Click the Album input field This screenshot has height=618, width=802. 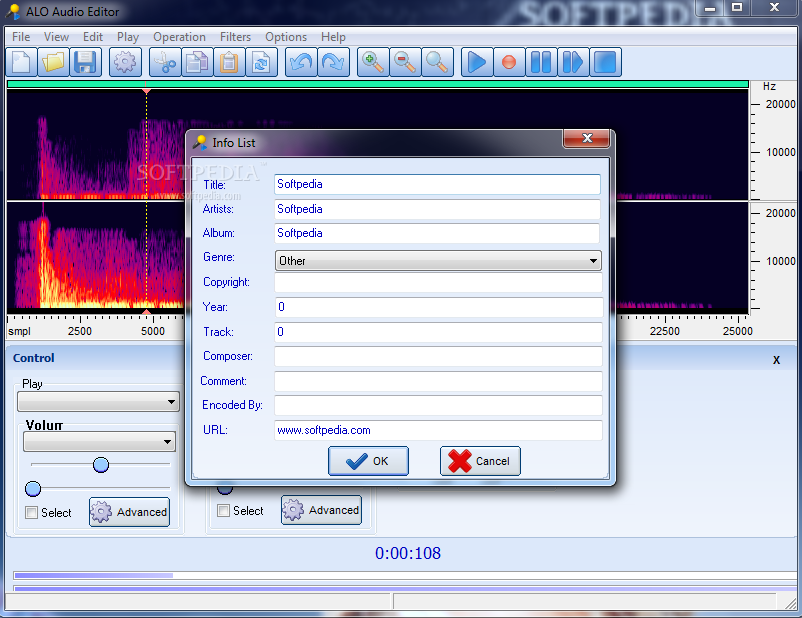pyautogui.click(x=437, y=233)
